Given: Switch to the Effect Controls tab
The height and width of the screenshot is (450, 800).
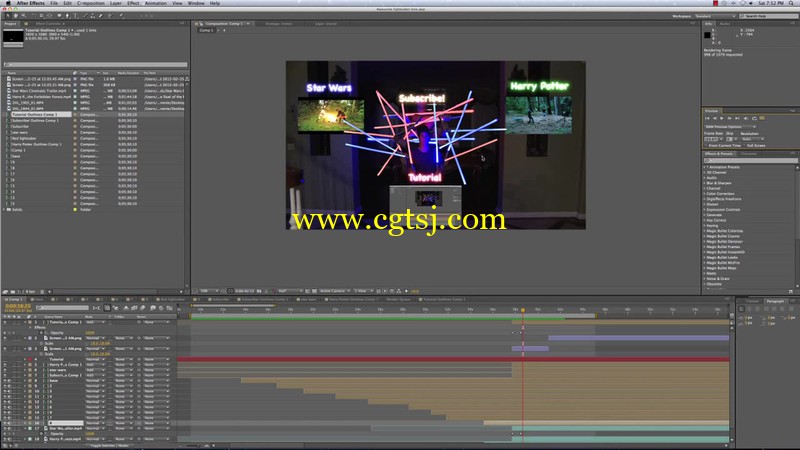Looking at the screenshot, I should (49, 23).
